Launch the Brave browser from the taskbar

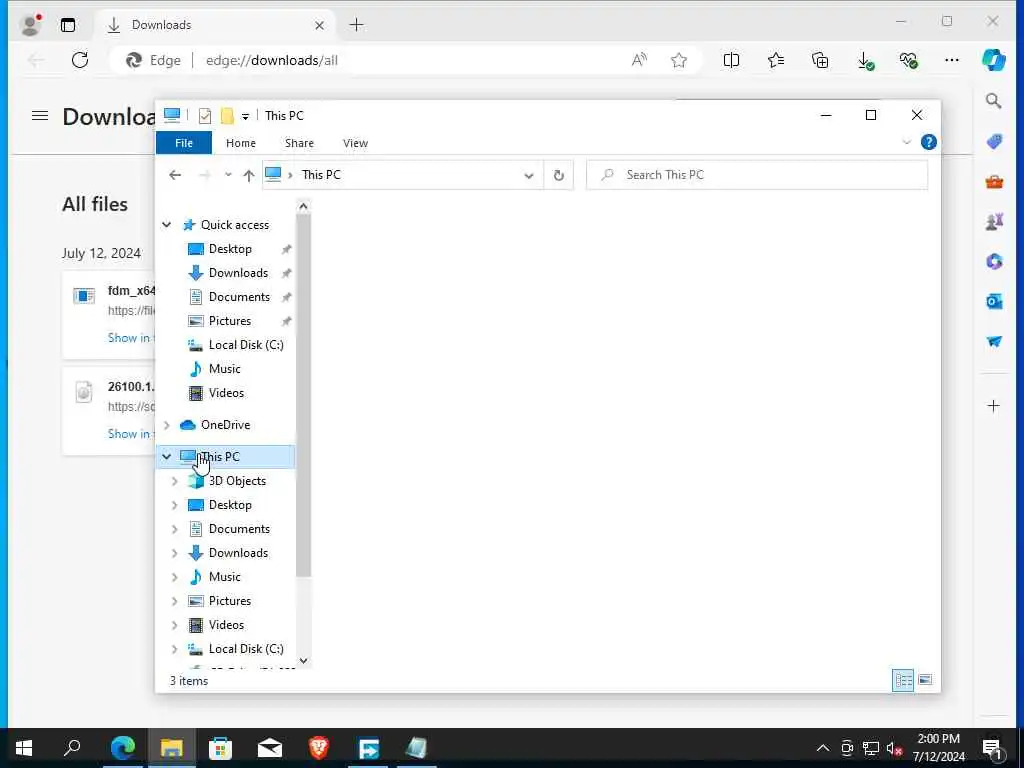pyautogui.click(x=319, y=748)
